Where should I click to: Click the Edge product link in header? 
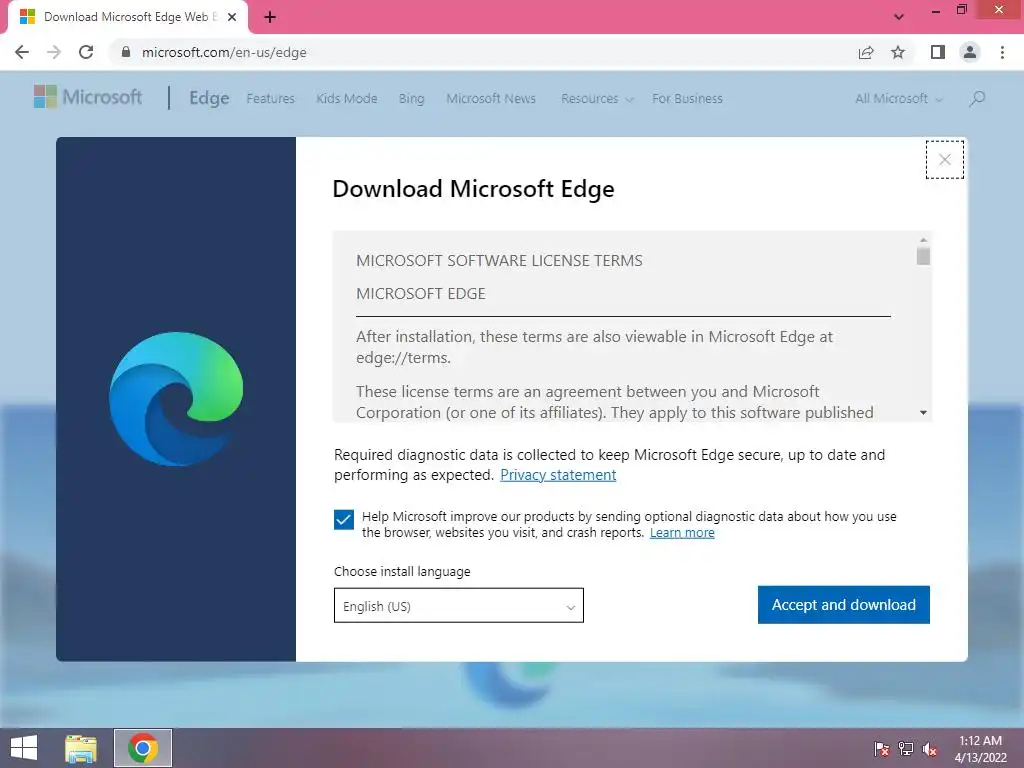pyautogui.click(x=209, y=98)
